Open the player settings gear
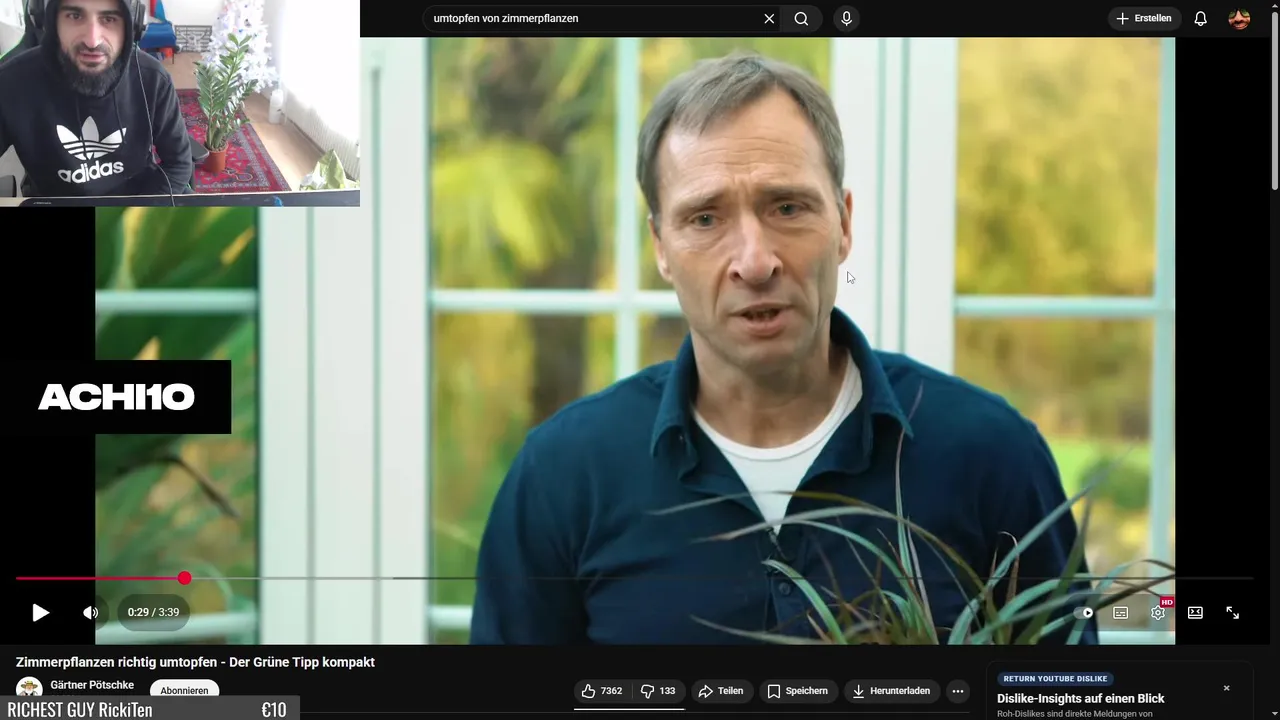 (1158, 612)
